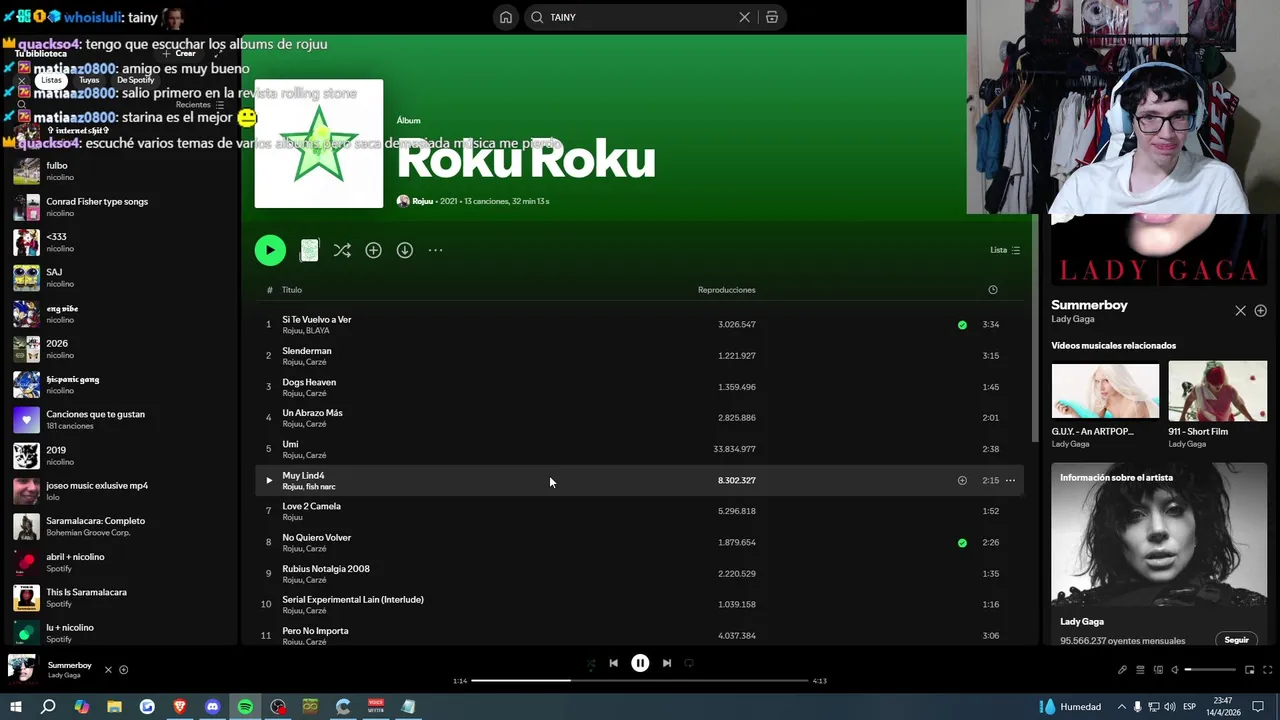
Task: Download the Roku Roku album
Action: coord(404,250)
